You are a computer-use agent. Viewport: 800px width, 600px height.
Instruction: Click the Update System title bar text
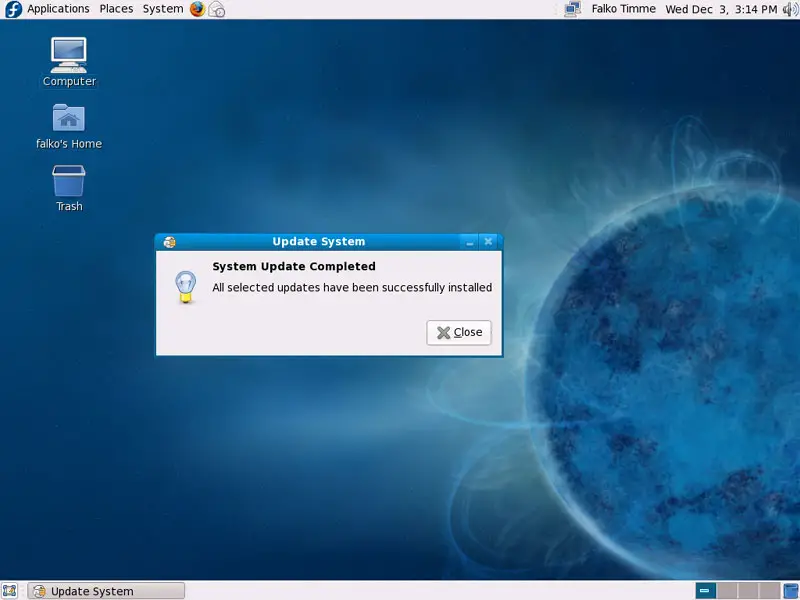(318, 241)
